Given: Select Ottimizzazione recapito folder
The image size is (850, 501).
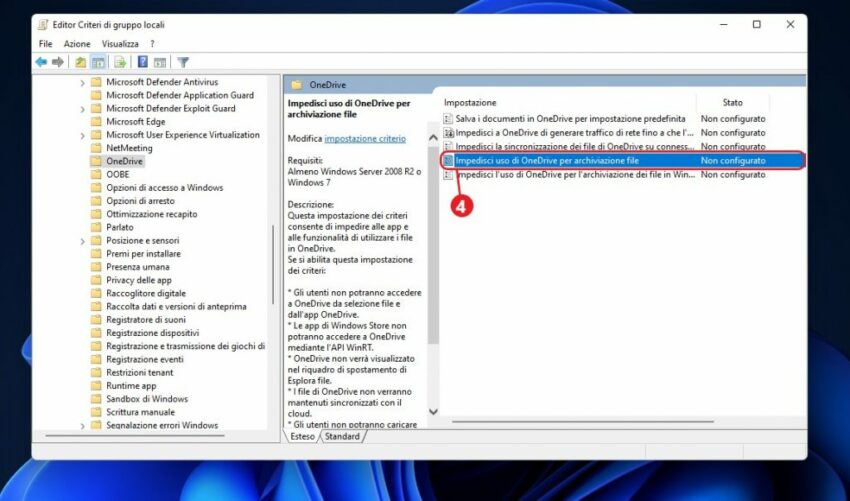Looking at the screenshot, I should pos(152,214).
